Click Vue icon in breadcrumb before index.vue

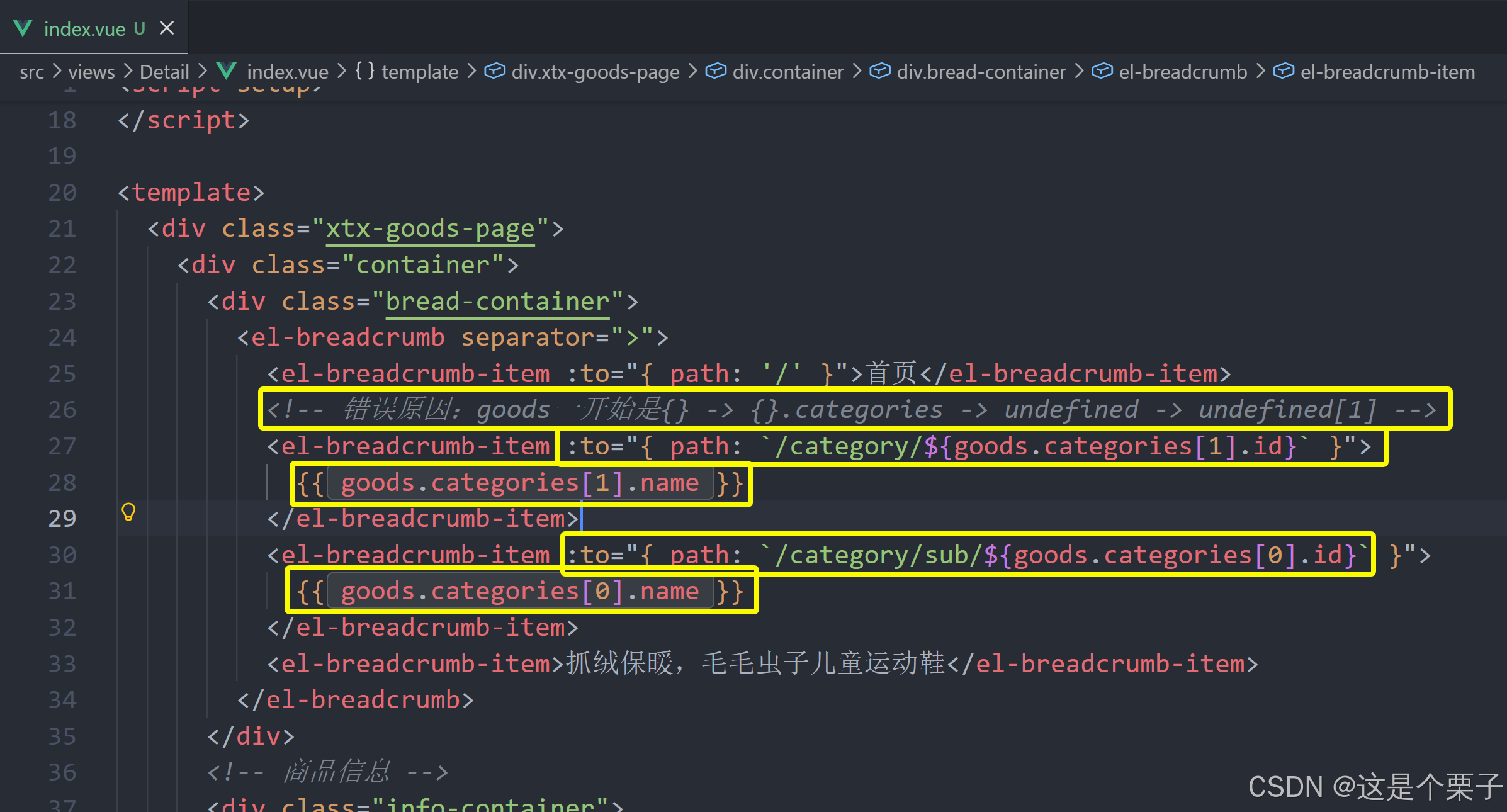coord(226,71)
